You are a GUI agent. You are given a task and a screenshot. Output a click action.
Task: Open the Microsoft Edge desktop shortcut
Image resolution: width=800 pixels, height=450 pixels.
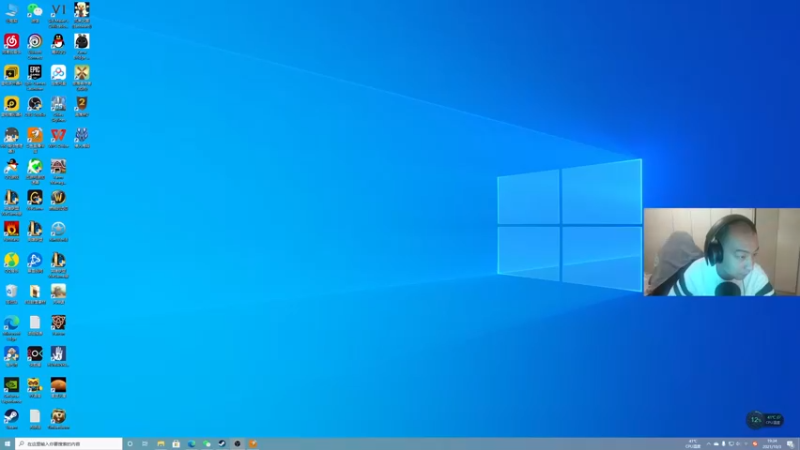click(11, 327)
